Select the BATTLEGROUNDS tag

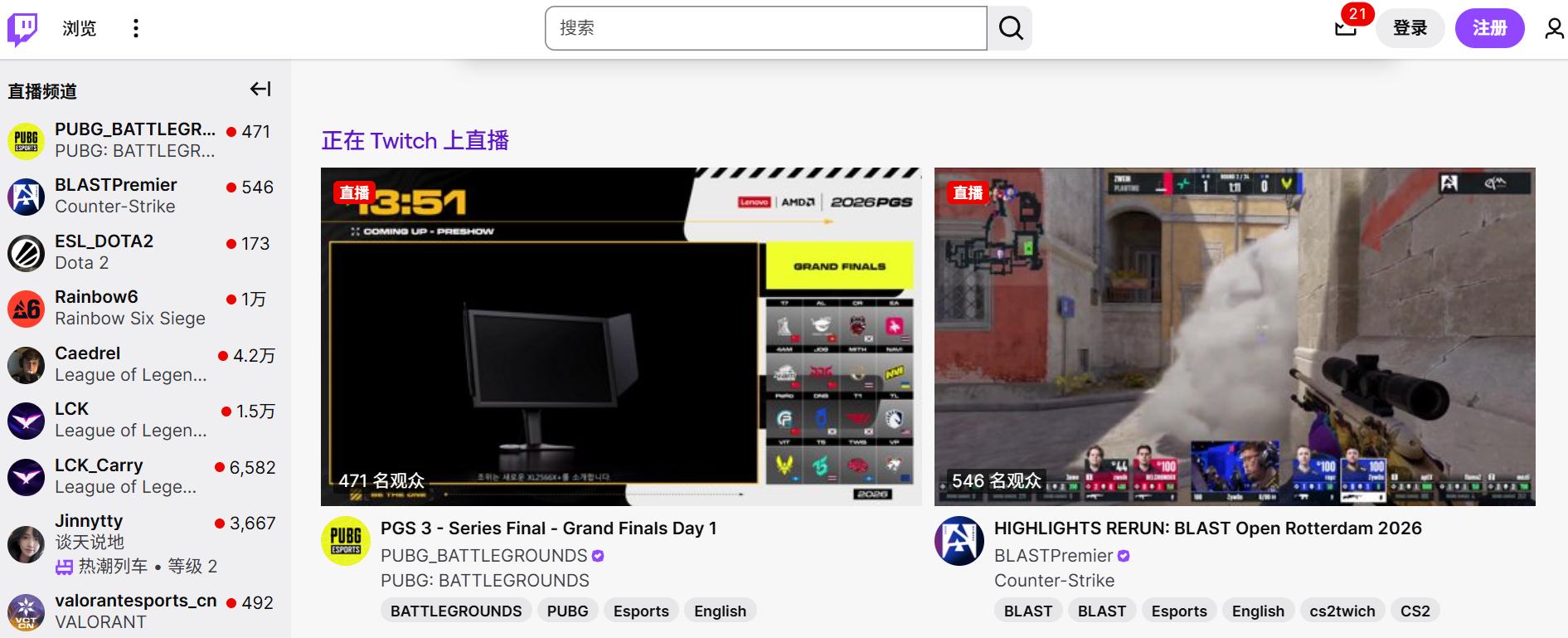tap(456, 611)
